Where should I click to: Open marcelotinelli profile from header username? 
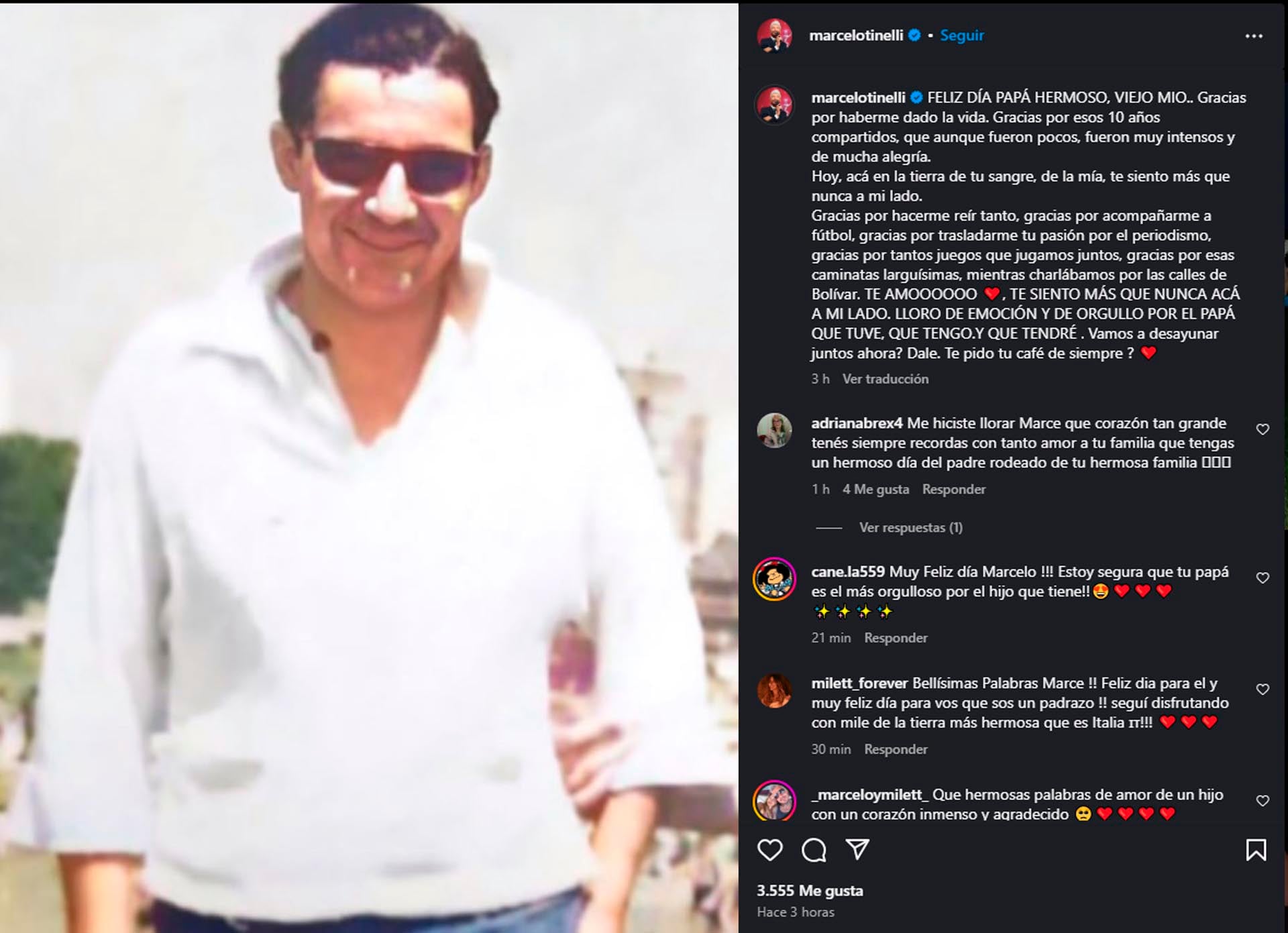click(856, 36)
